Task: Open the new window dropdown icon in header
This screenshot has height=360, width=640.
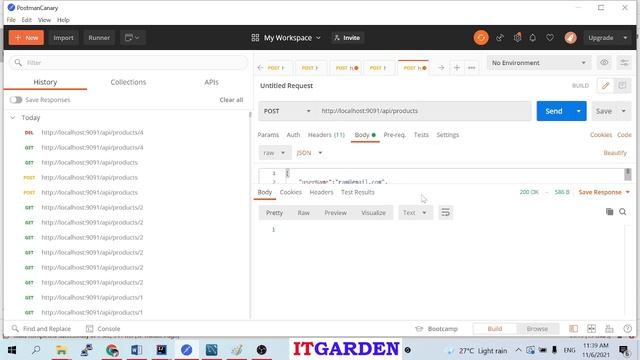Action: (x=132, y=38)
